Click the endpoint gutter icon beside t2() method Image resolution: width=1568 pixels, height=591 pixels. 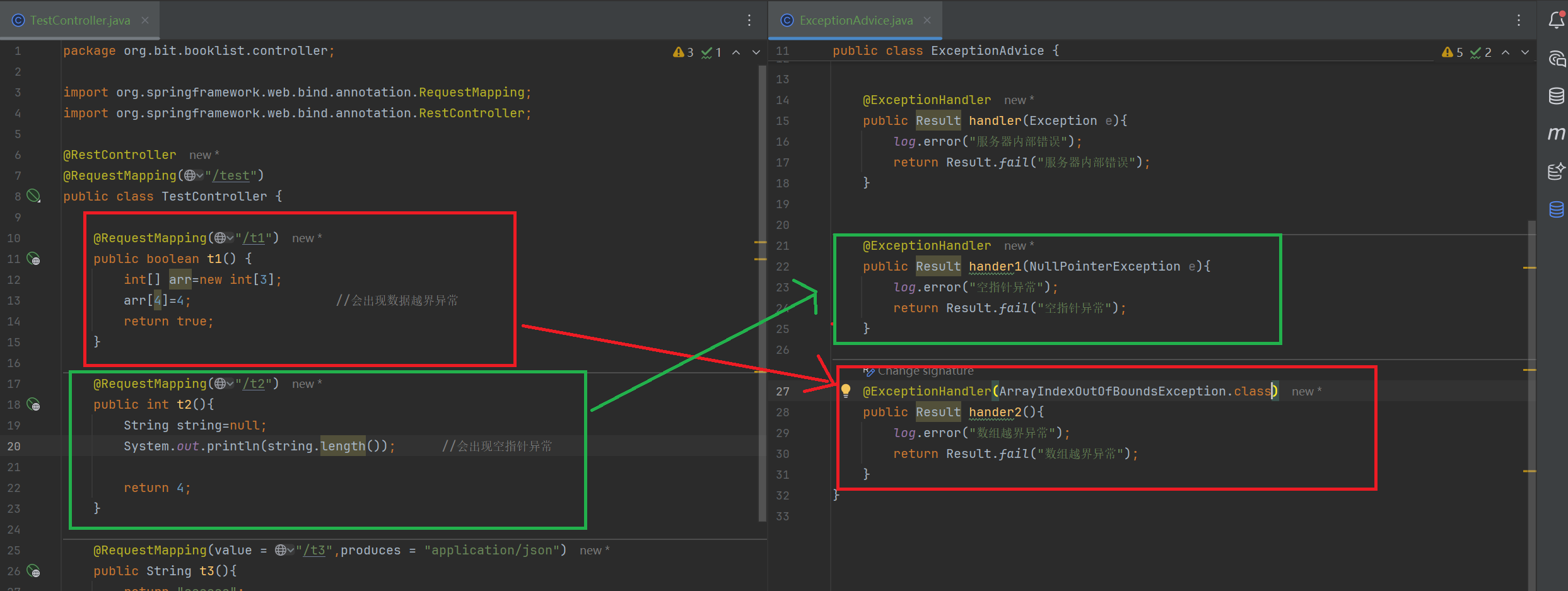34,404
